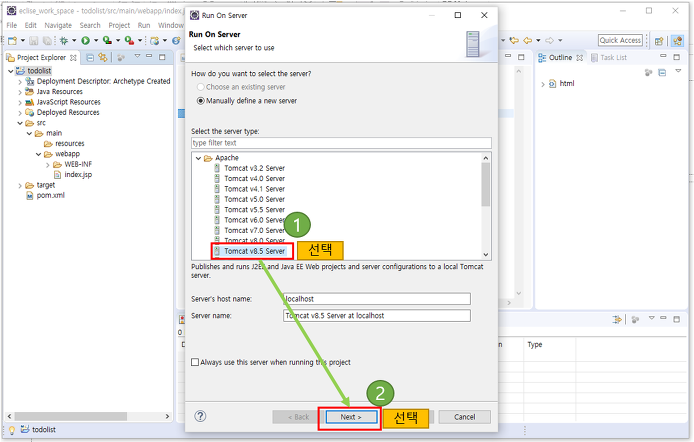Minimize the Outline panel
This screenshot has width=694, height=442.
pos(663,56)
